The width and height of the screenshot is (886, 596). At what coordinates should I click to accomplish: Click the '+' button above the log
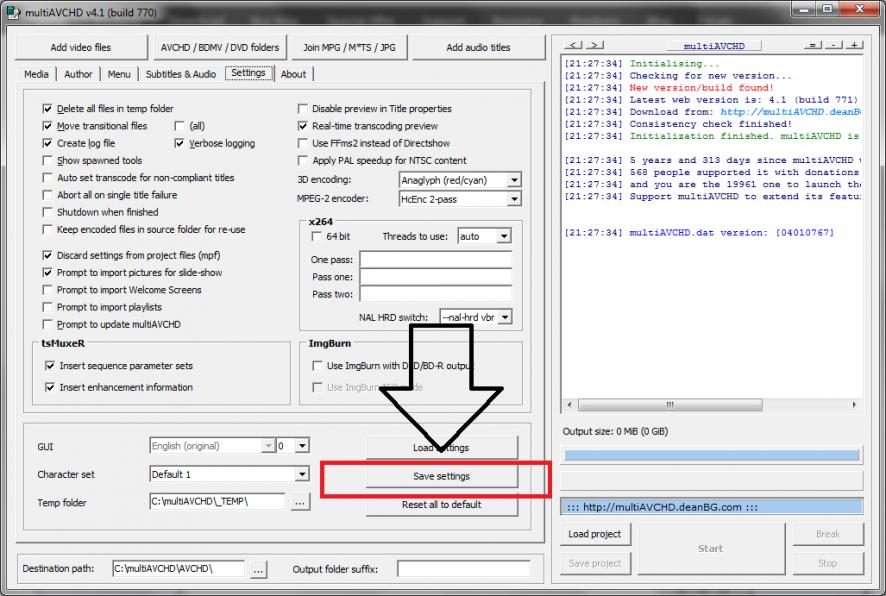[854, 45]
